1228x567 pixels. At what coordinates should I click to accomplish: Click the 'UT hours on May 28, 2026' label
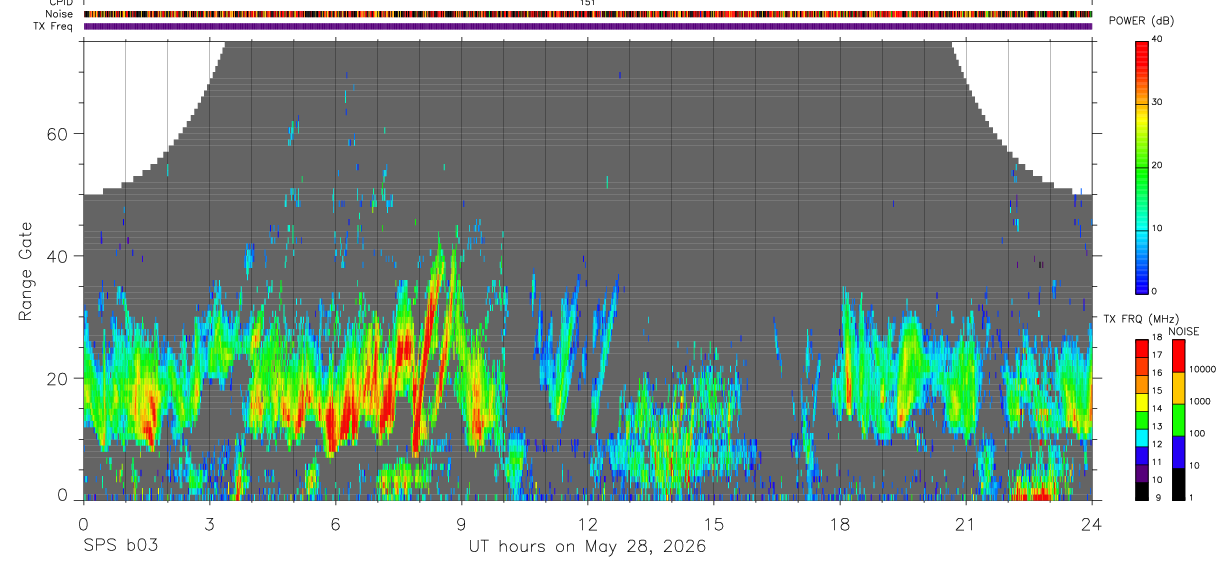(588, 547)
